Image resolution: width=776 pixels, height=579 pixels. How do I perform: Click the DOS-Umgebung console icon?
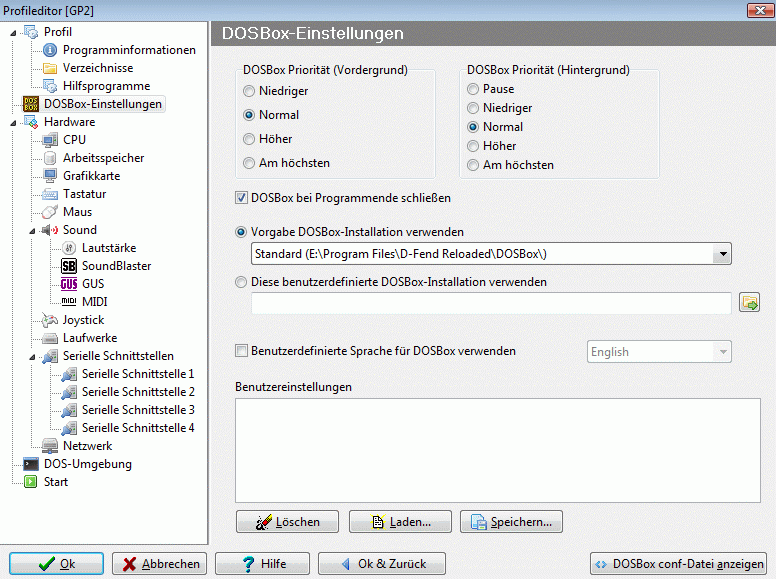(x=31, y=464)
